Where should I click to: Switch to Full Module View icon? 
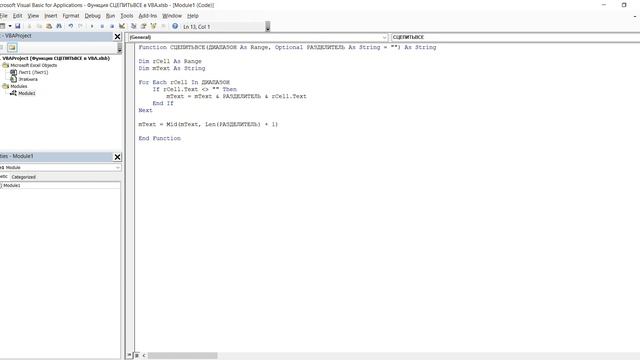click(137, 355)
